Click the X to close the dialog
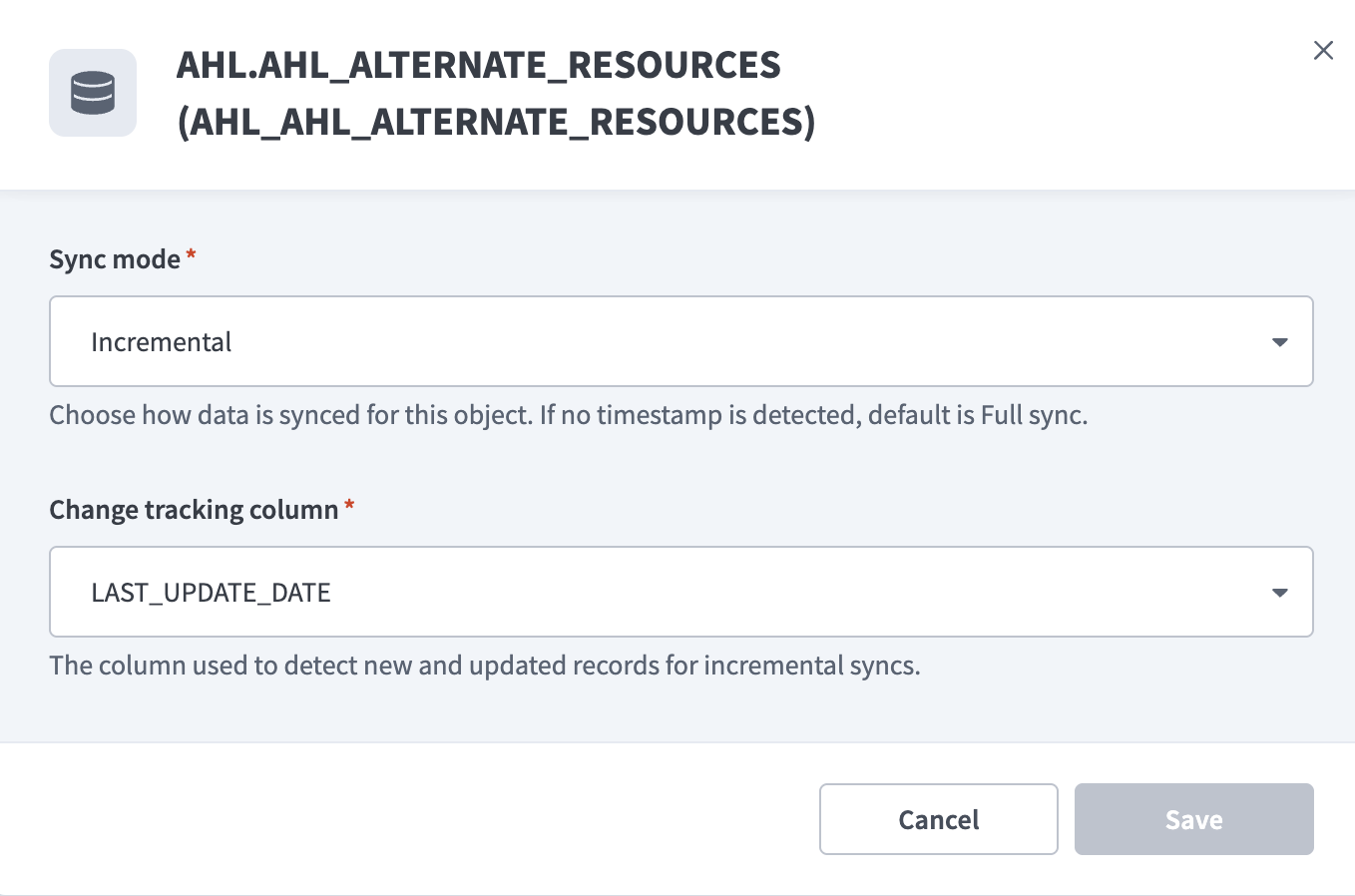 (1323, 50)
